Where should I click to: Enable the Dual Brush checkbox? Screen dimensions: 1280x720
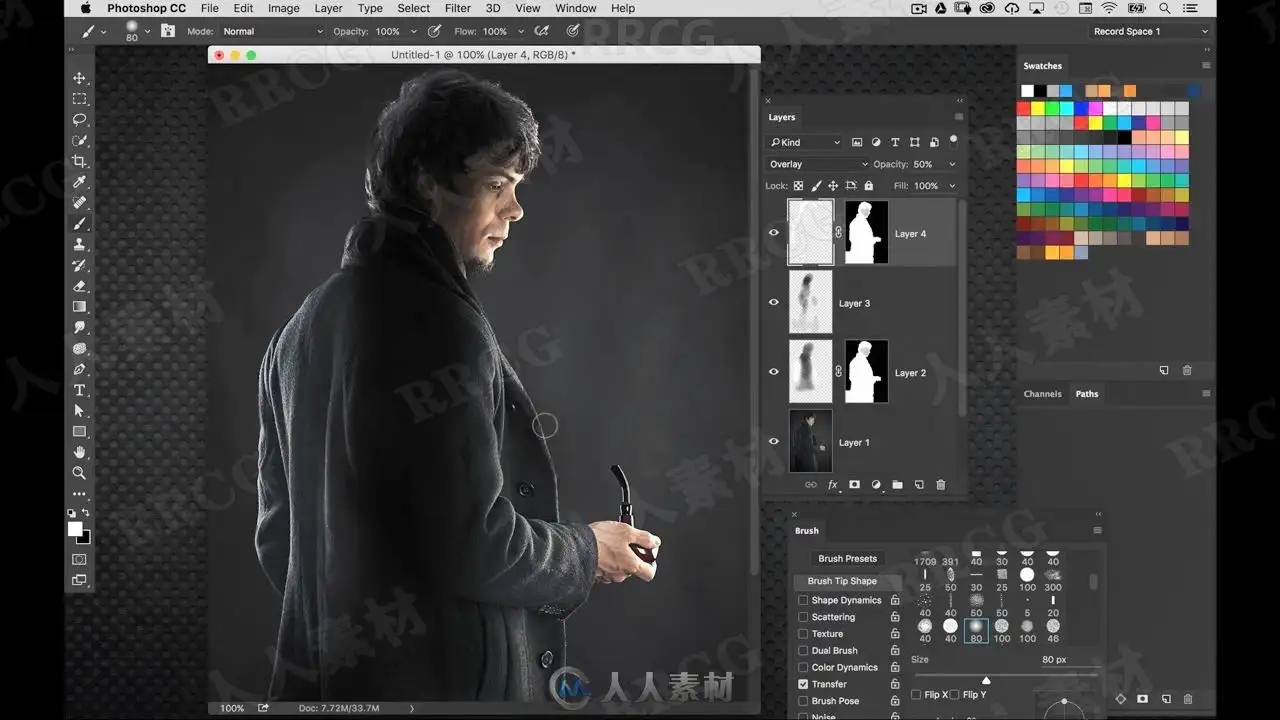click(x=803, y=651)
